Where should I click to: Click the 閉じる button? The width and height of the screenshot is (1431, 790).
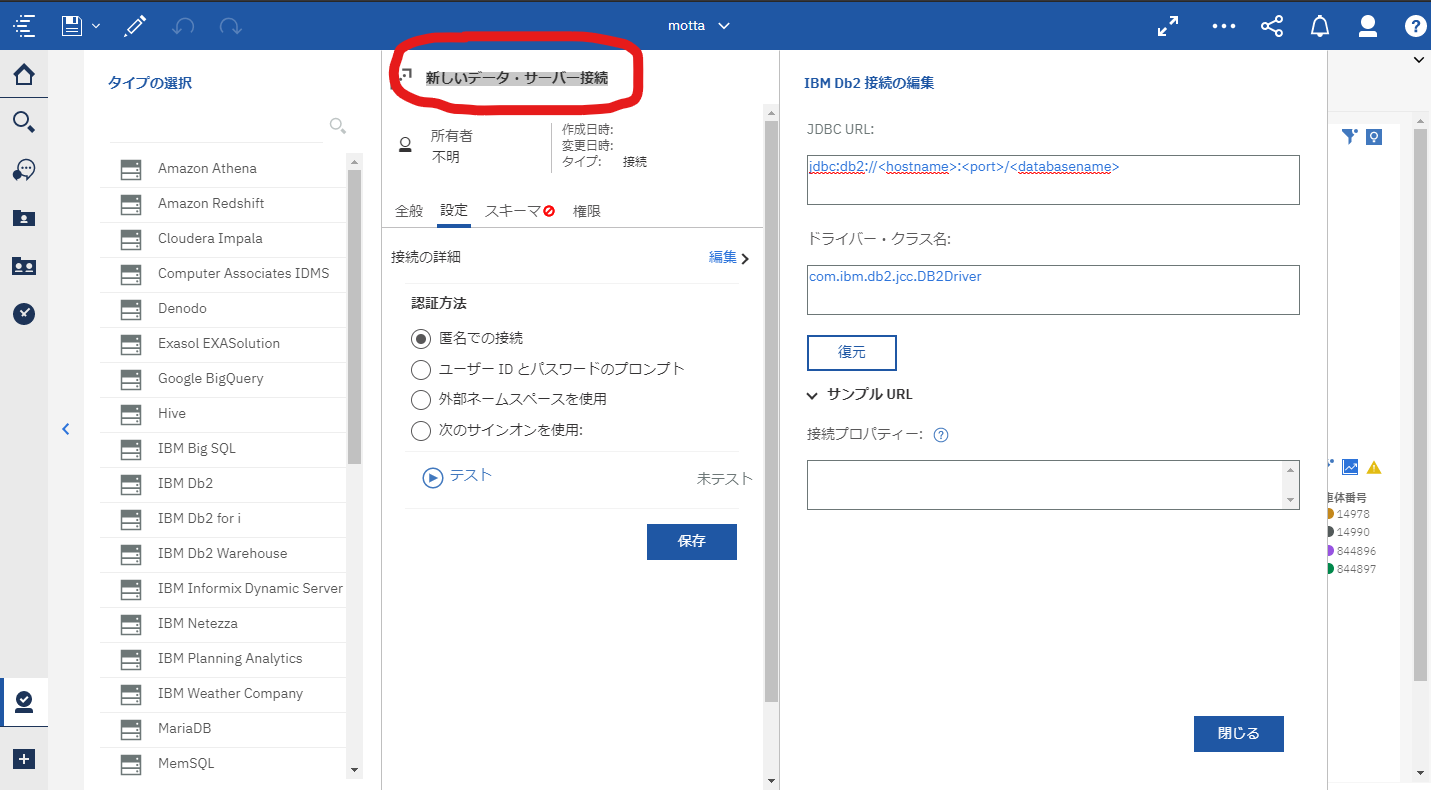(1239, 733)
